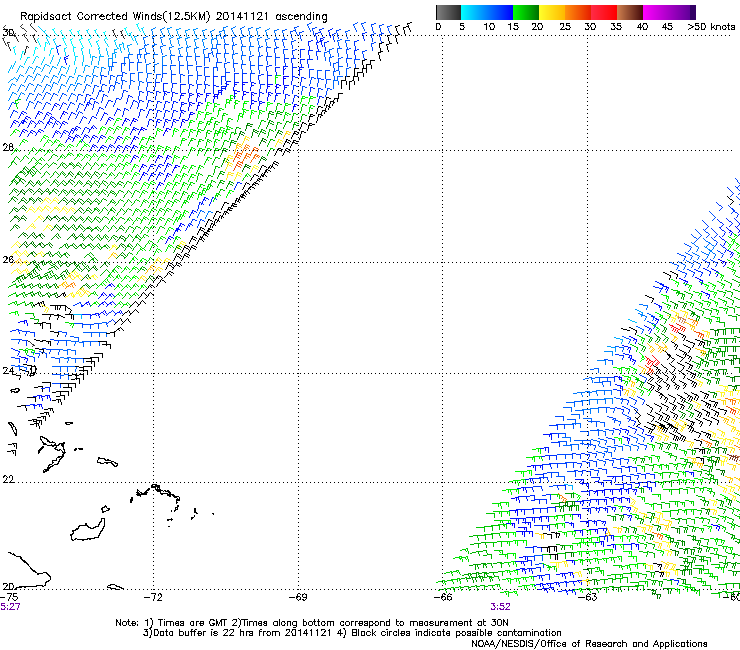Image resolution: width=740 pixels, height=650 pixels.
Task: Click the gray 0-5 knots legend segment
Action: (448, 12)
